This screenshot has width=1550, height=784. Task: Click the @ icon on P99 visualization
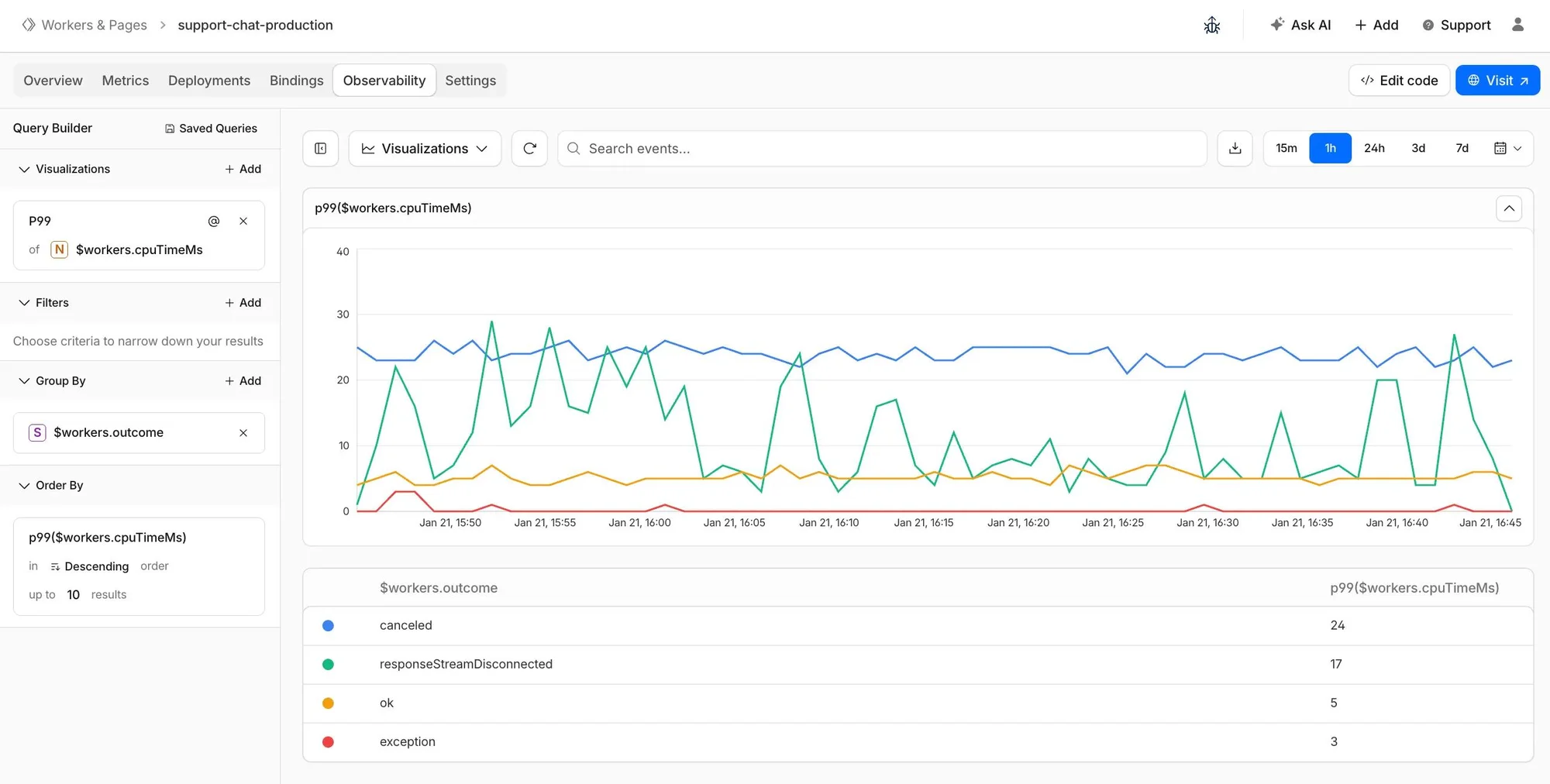pos(214,221)
